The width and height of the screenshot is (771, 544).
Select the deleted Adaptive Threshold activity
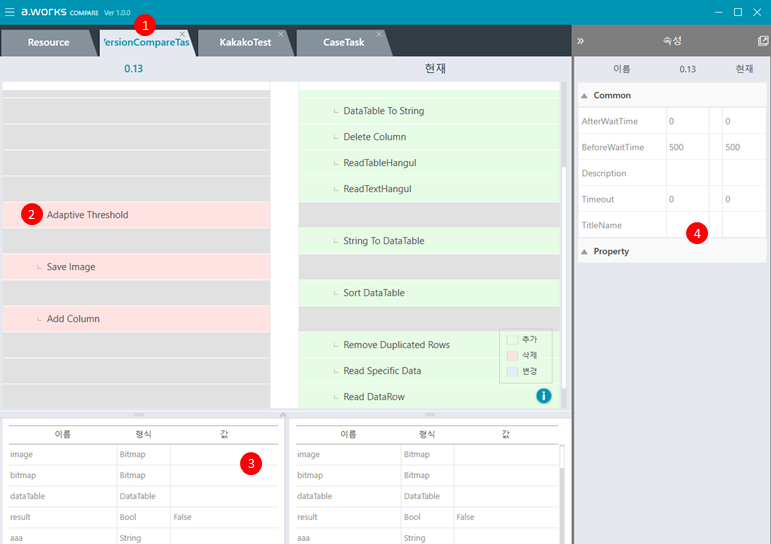[87, 215]
